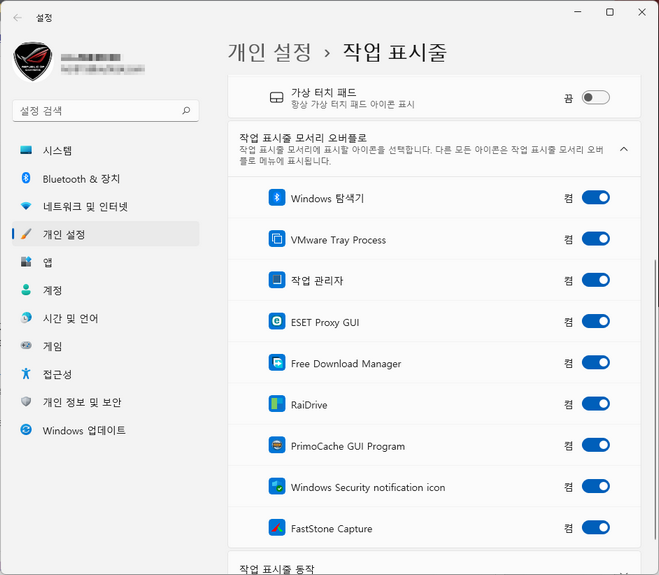Click the Windows 탐색기 Bluetooth app icon
The image size is (659, 575).
277,198
